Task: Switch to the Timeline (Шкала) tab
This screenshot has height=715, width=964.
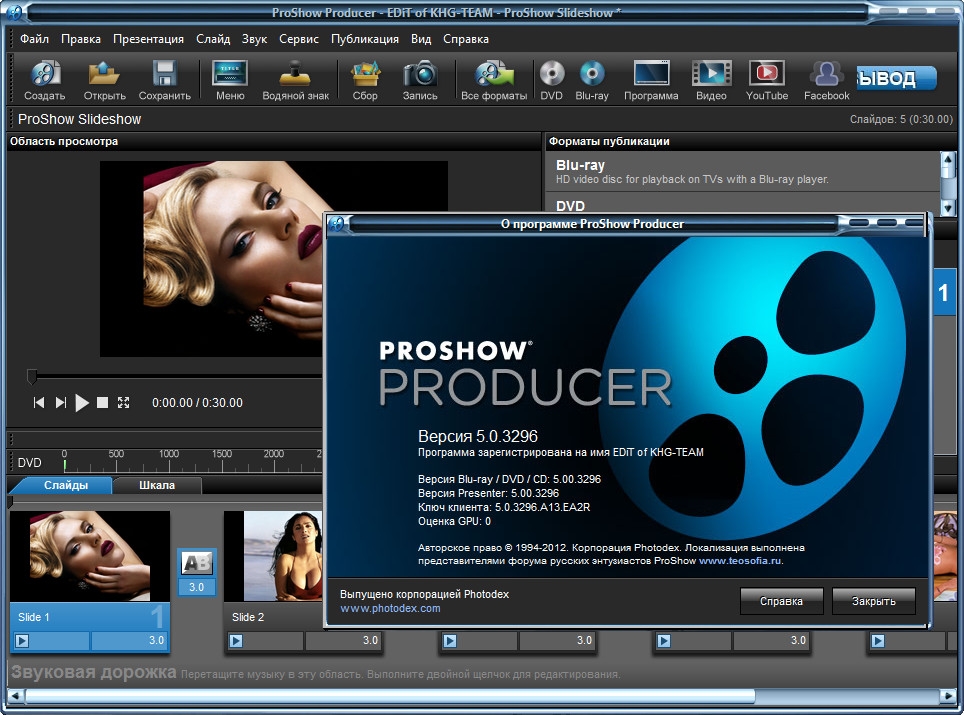Action: 157,486
